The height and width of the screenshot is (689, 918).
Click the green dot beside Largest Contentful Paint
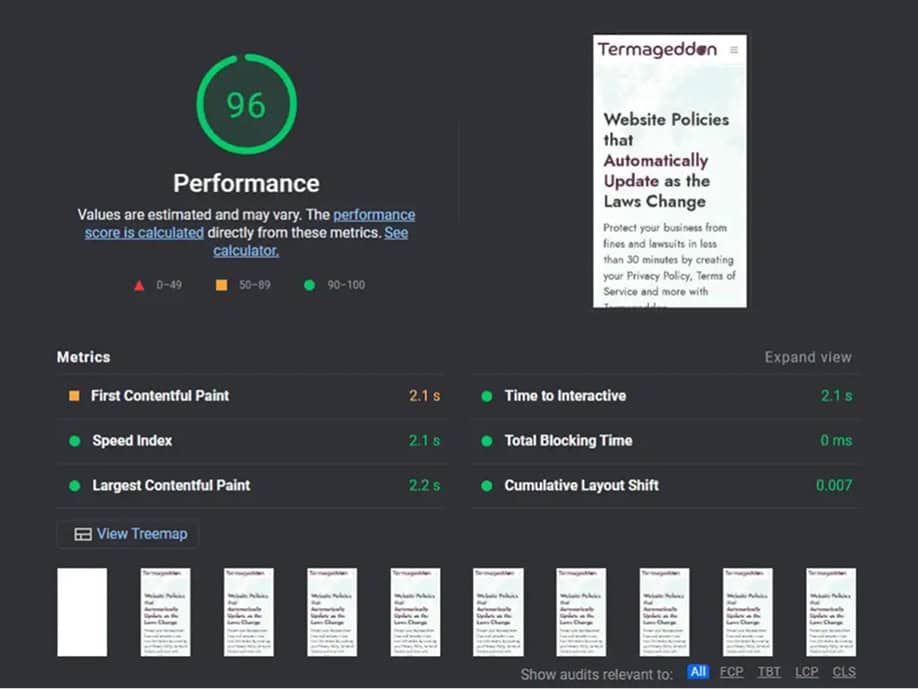[74, 486]
